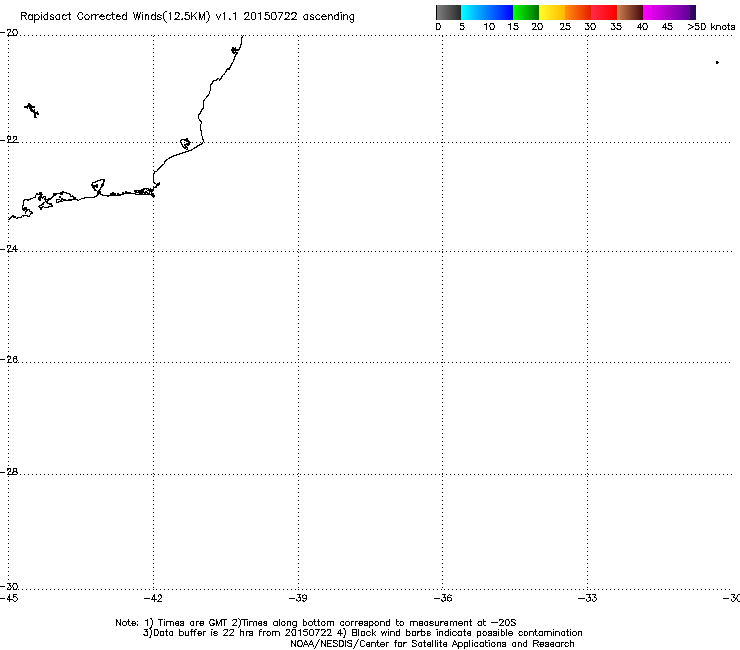Click the '>50 knots' legend label
This screenshot has height=650, width=740.
711,27
